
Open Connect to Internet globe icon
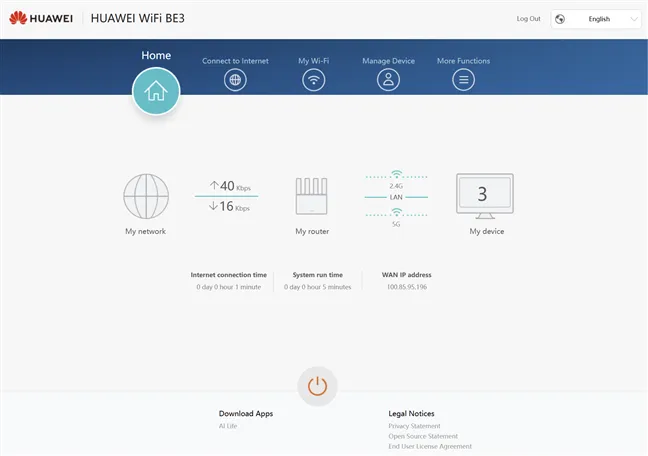235,79
